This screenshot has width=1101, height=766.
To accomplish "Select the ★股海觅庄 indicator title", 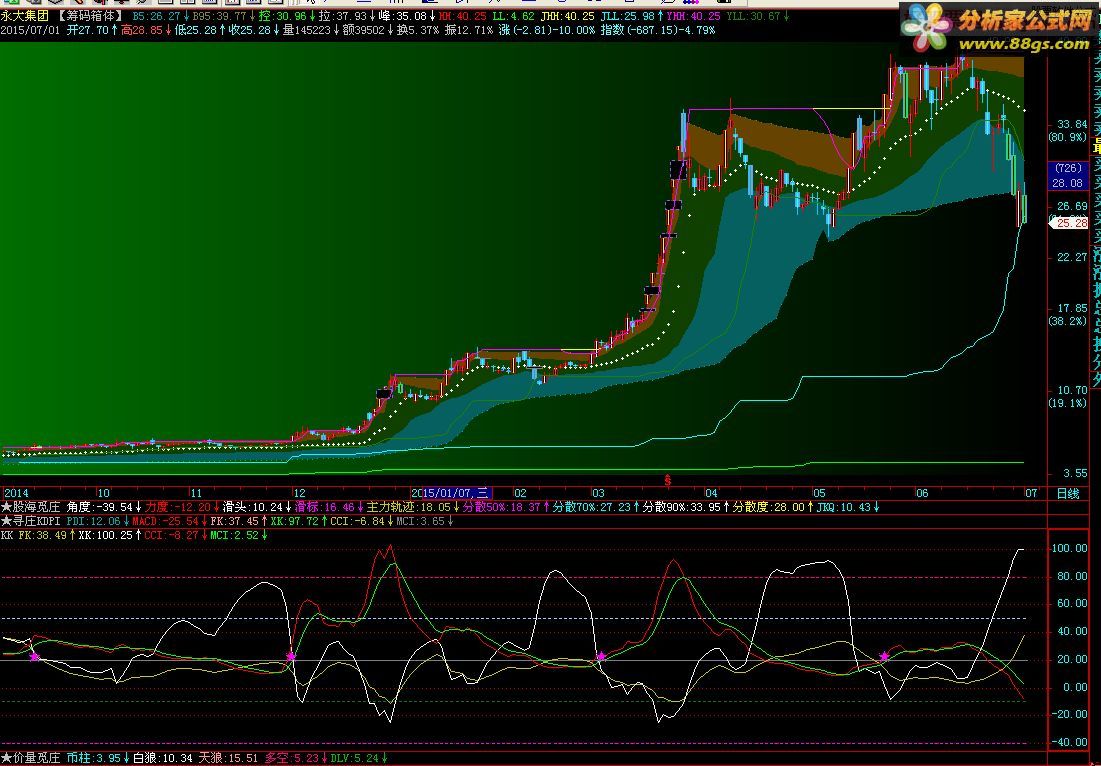I will pos(31,506).
